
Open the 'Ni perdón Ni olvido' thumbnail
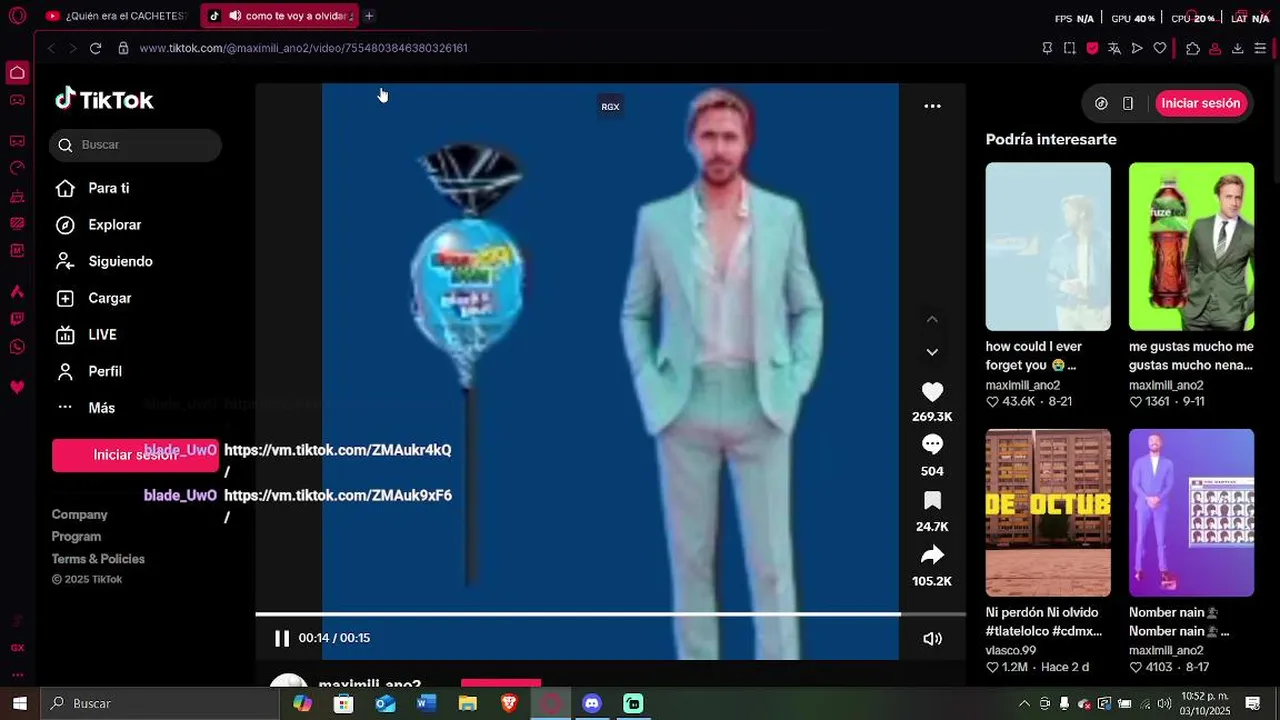(x=1048, y=513)
